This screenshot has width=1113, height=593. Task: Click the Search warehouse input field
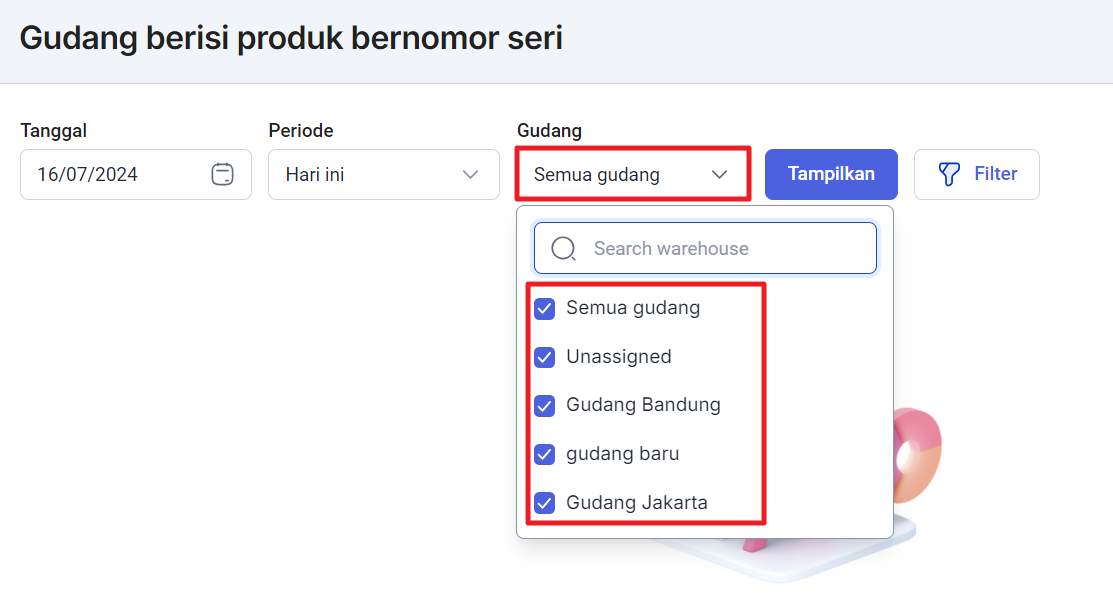pos(706,249)
